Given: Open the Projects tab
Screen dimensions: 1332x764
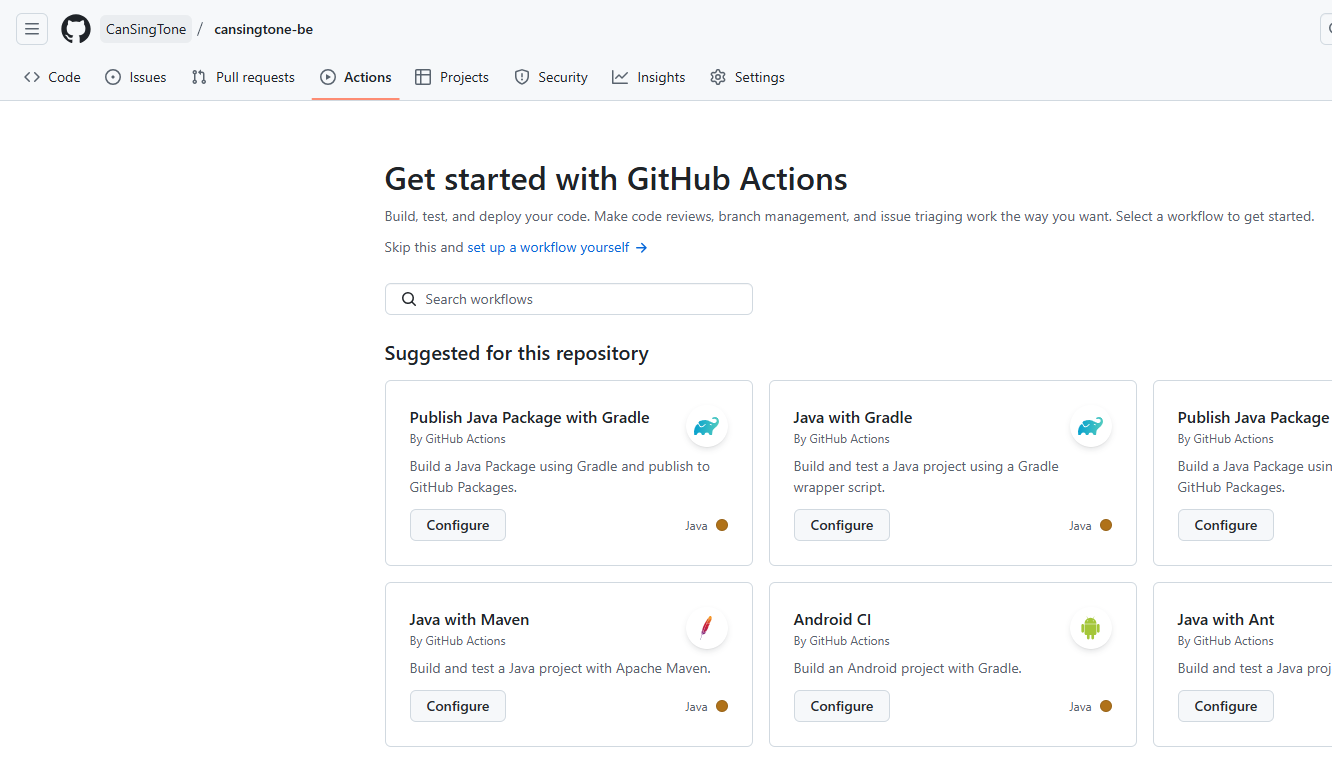Looking at the screenshot, I should (x=452, y=77).
